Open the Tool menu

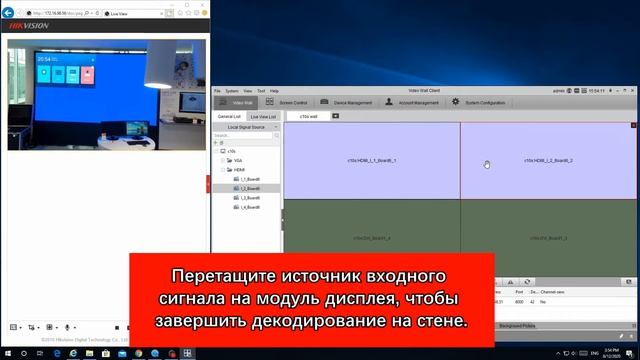click(261, 91)
